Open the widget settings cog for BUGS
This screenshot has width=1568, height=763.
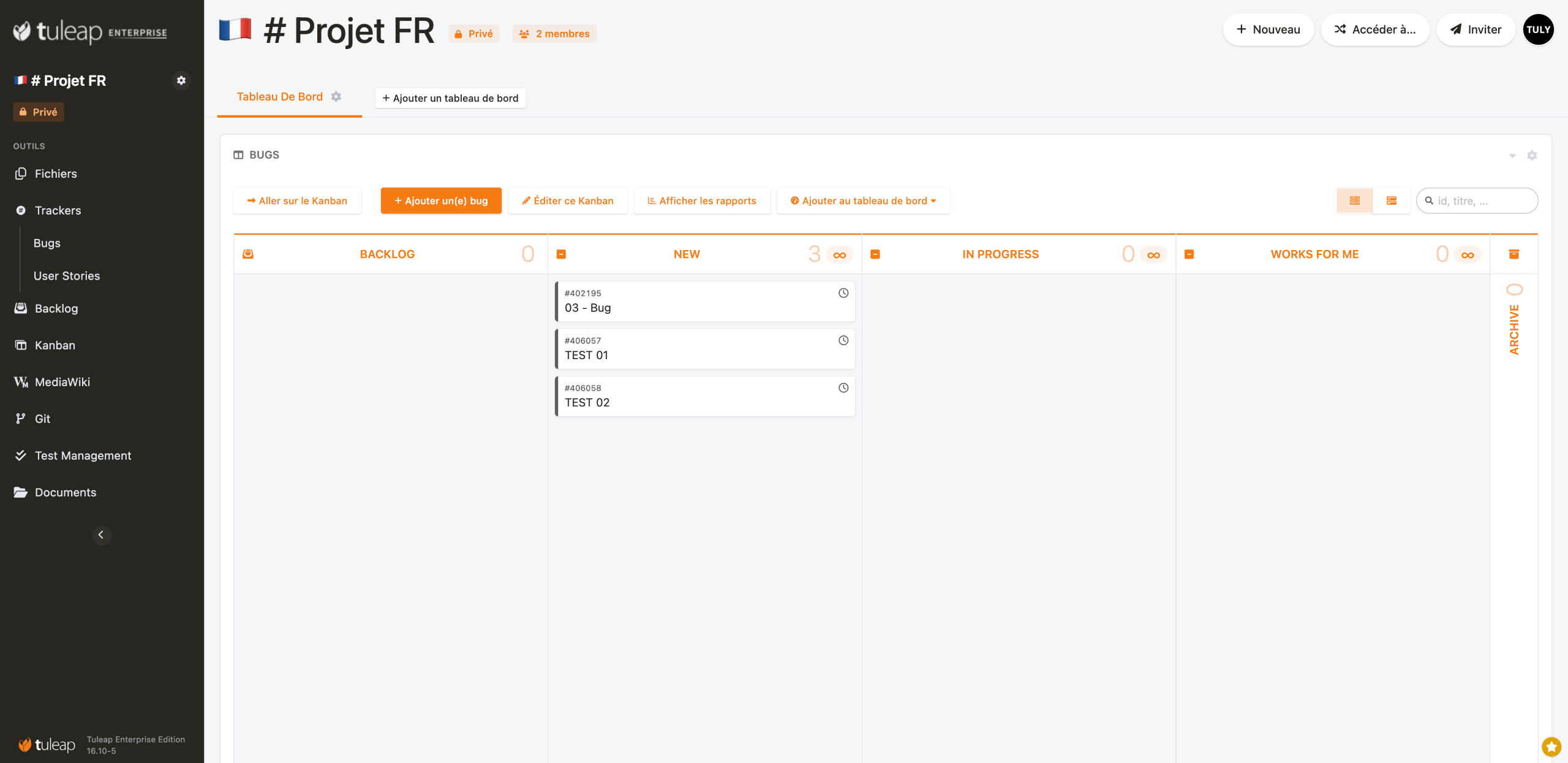pyautogui.click(x=1531, y=155)
